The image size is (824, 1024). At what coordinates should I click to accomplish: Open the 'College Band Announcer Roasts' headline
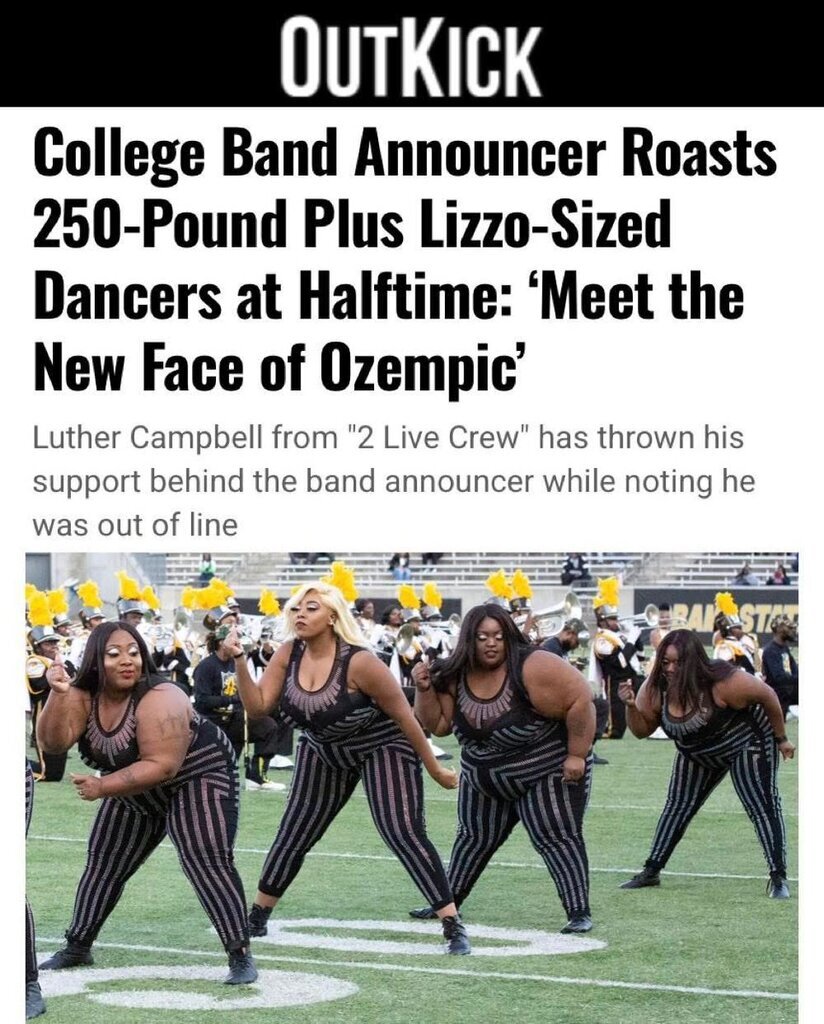click(x=405, y=155)
